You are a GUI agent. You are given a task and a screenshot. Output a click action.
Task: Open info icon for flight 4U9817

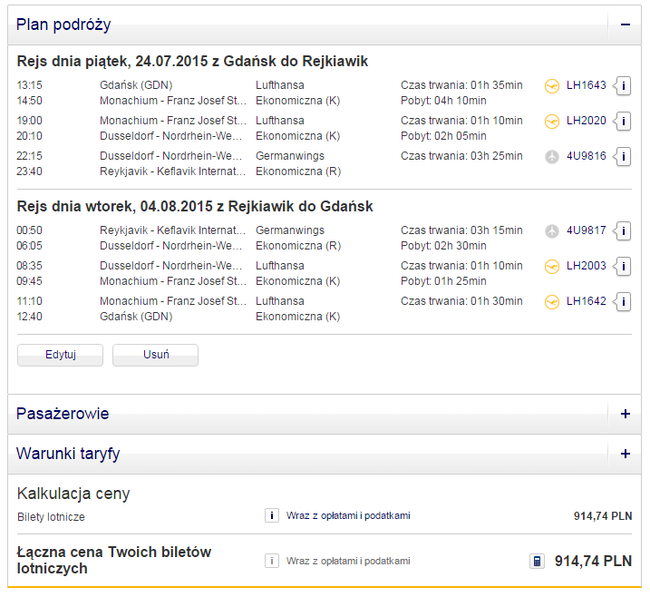[622, 231]
